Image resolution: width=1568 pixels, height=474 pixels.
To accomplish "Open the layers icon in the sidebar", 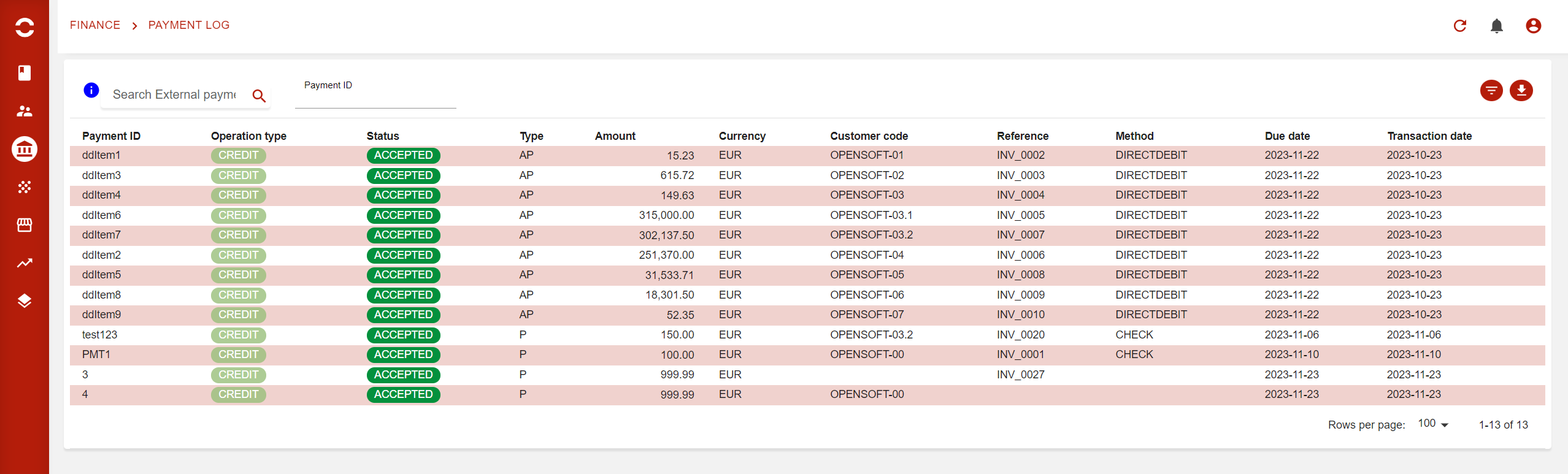I will tap(25, 301).
